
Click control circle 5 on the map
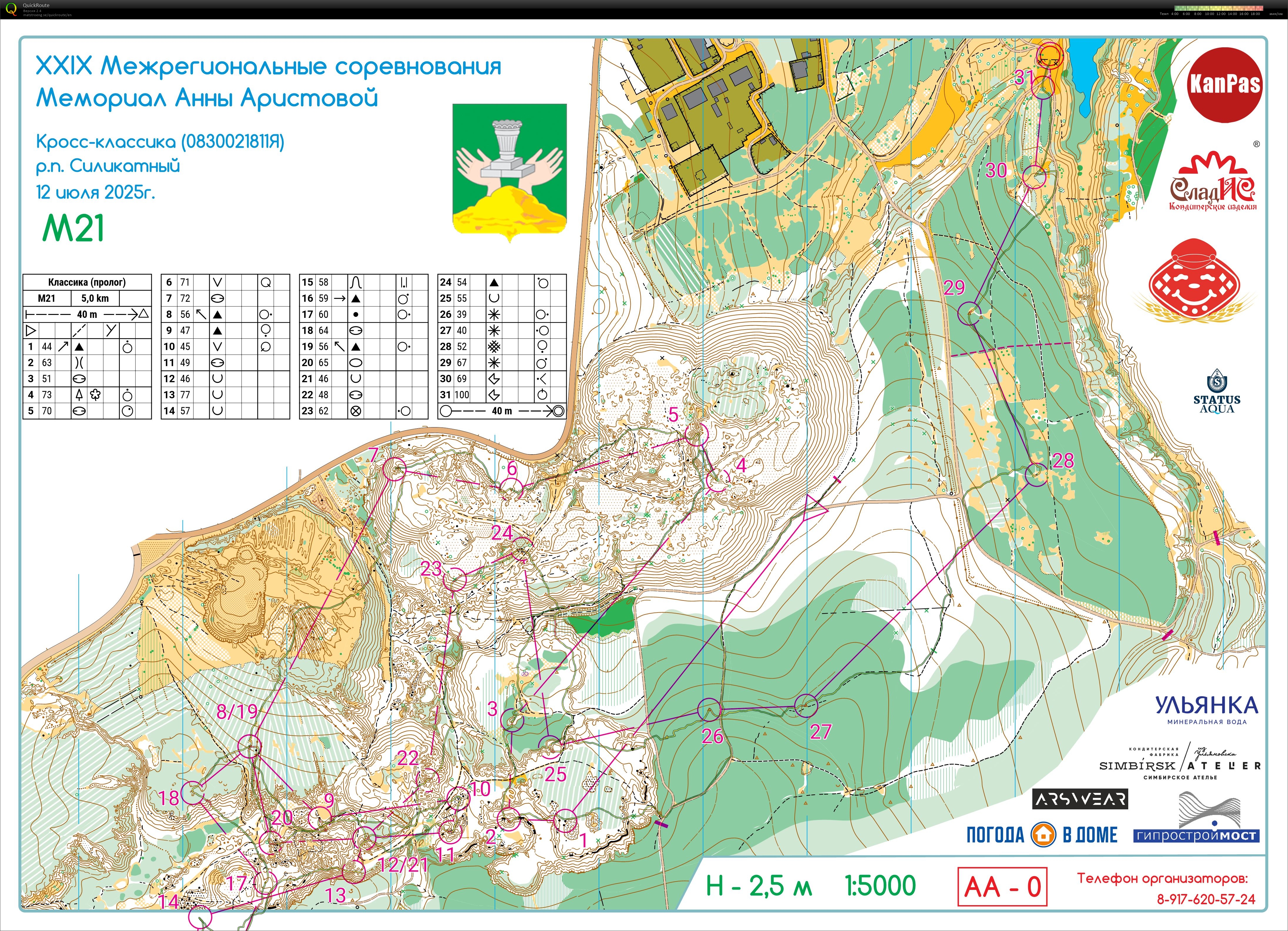click(697, 435)
